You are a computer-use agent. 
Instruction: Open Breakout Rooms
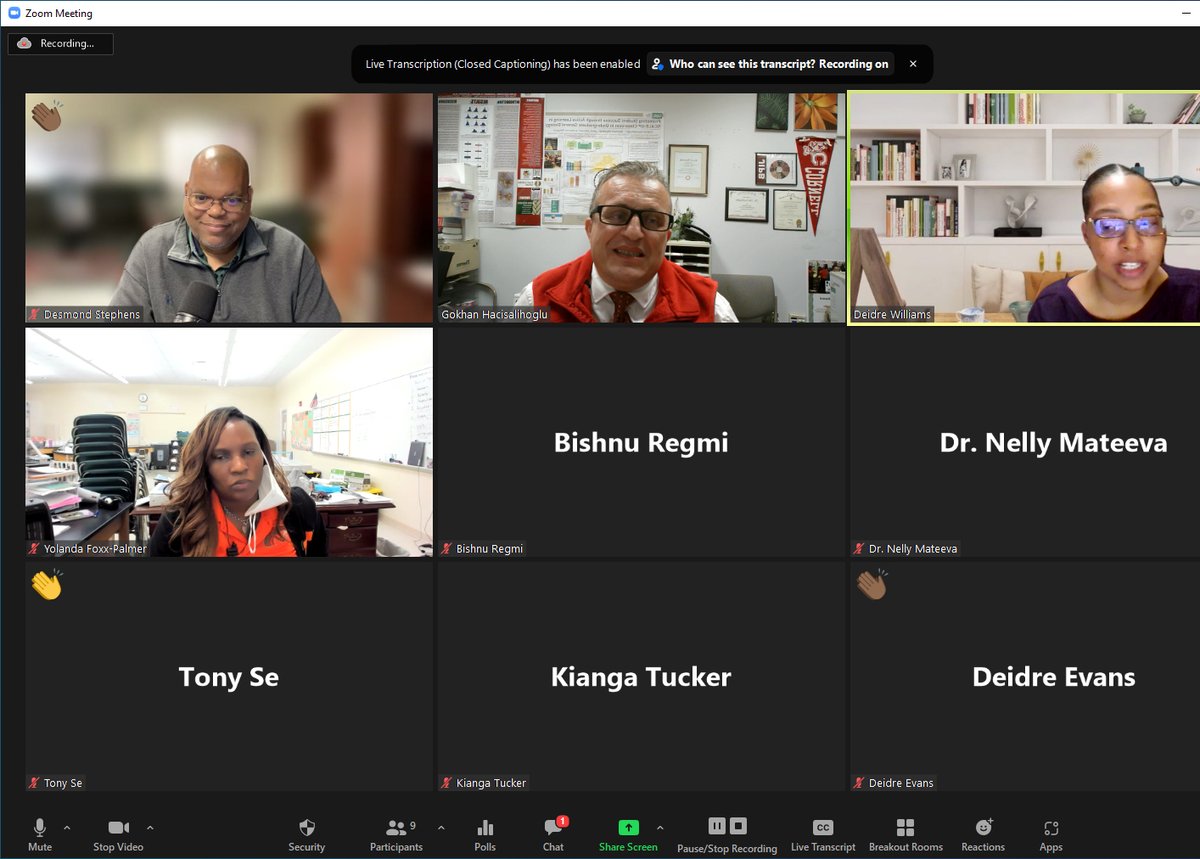[x=906, y=834]
